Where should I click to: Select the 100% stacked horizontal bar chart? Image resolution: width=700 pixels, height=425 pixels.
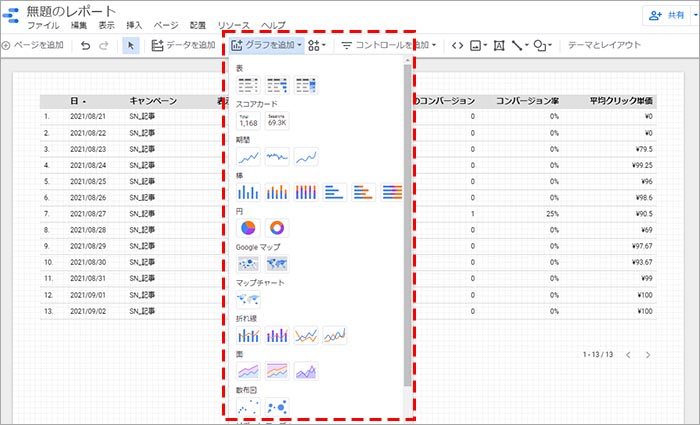click(393, 191)
